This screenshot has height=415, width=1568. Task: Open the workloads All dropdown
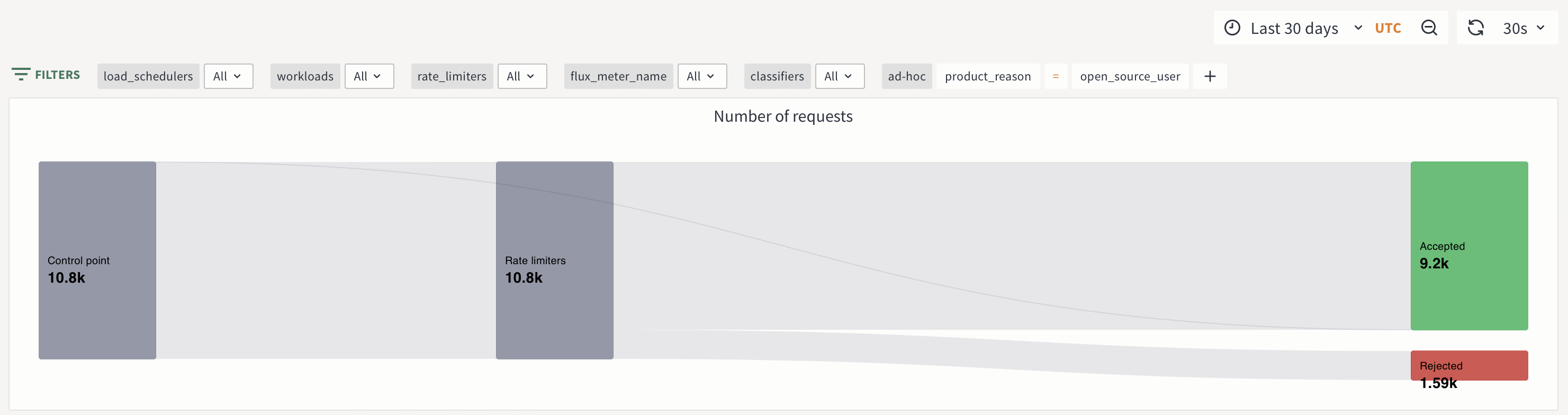tap(369, 76)
